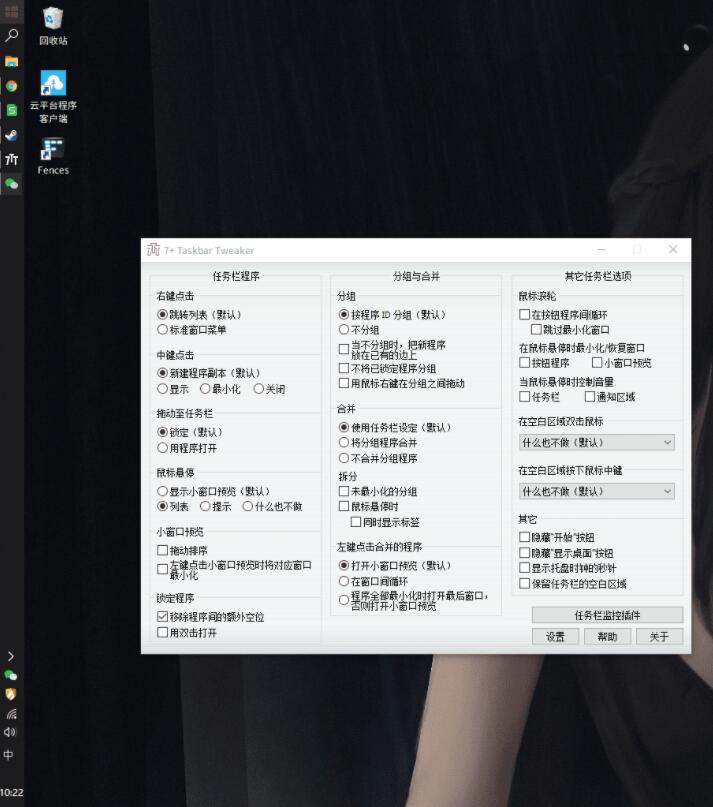Viewport: 713px width, 807px height.
Task: Click the 任务栏监控插件 button
Action: click(x=607, y=615)
